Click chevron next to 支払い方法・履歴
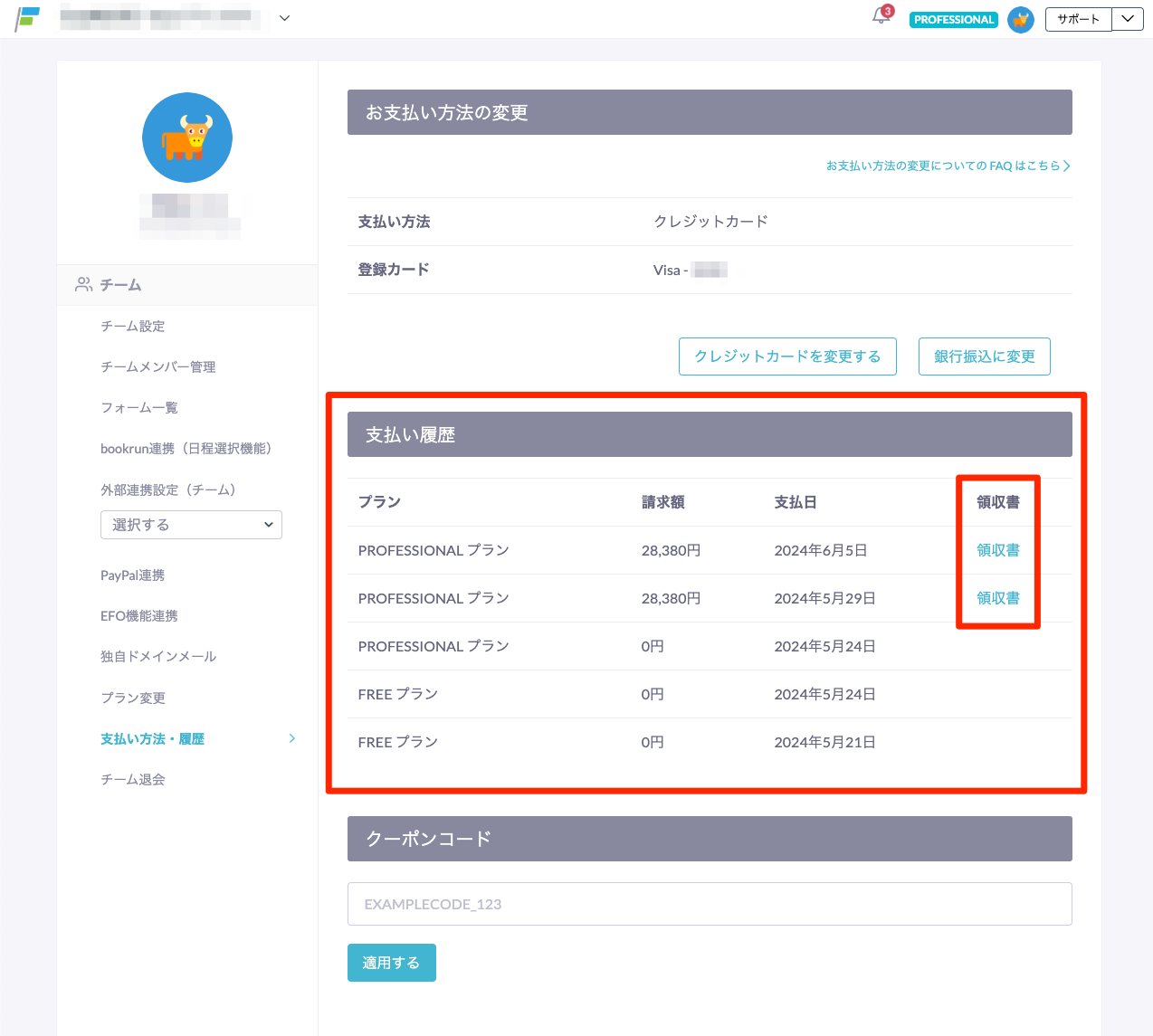This screenshot has width=1153, height=1036. click(x=291, y=738)
